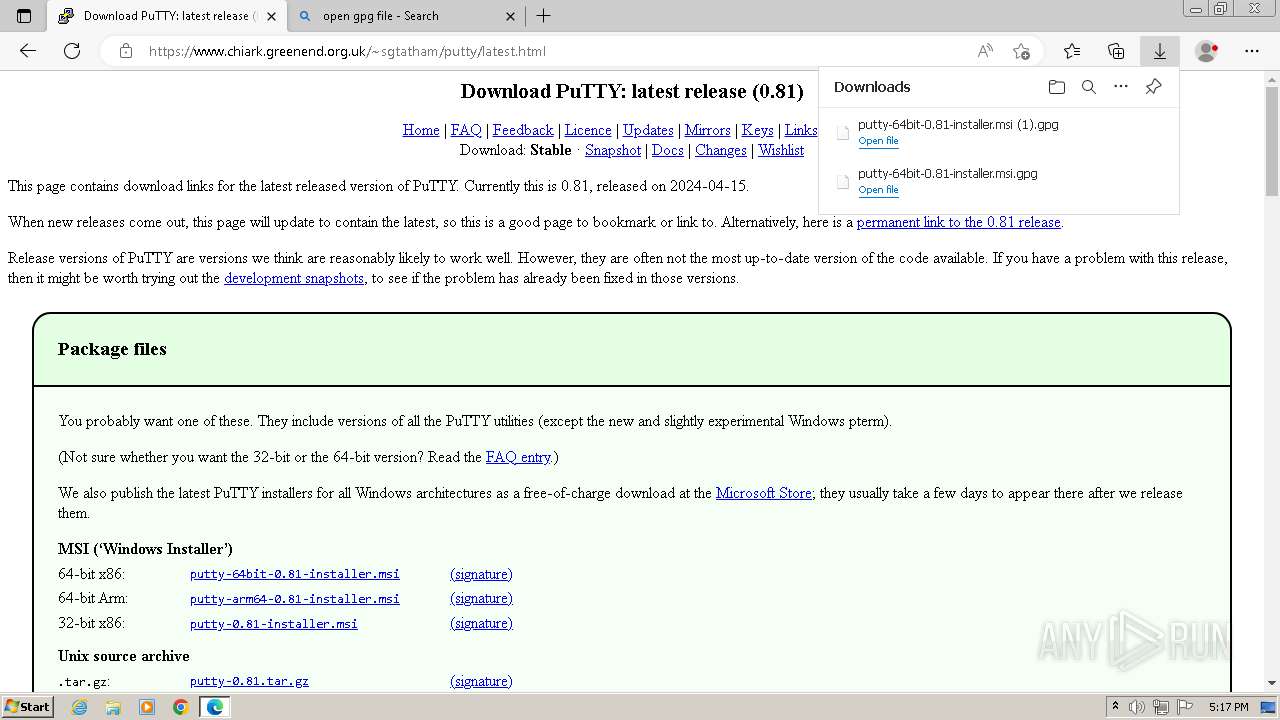Open the downloads folder icon
Image resolution: width=1280 pixels, height=720 pixels.
click(x=1057, y=87)
